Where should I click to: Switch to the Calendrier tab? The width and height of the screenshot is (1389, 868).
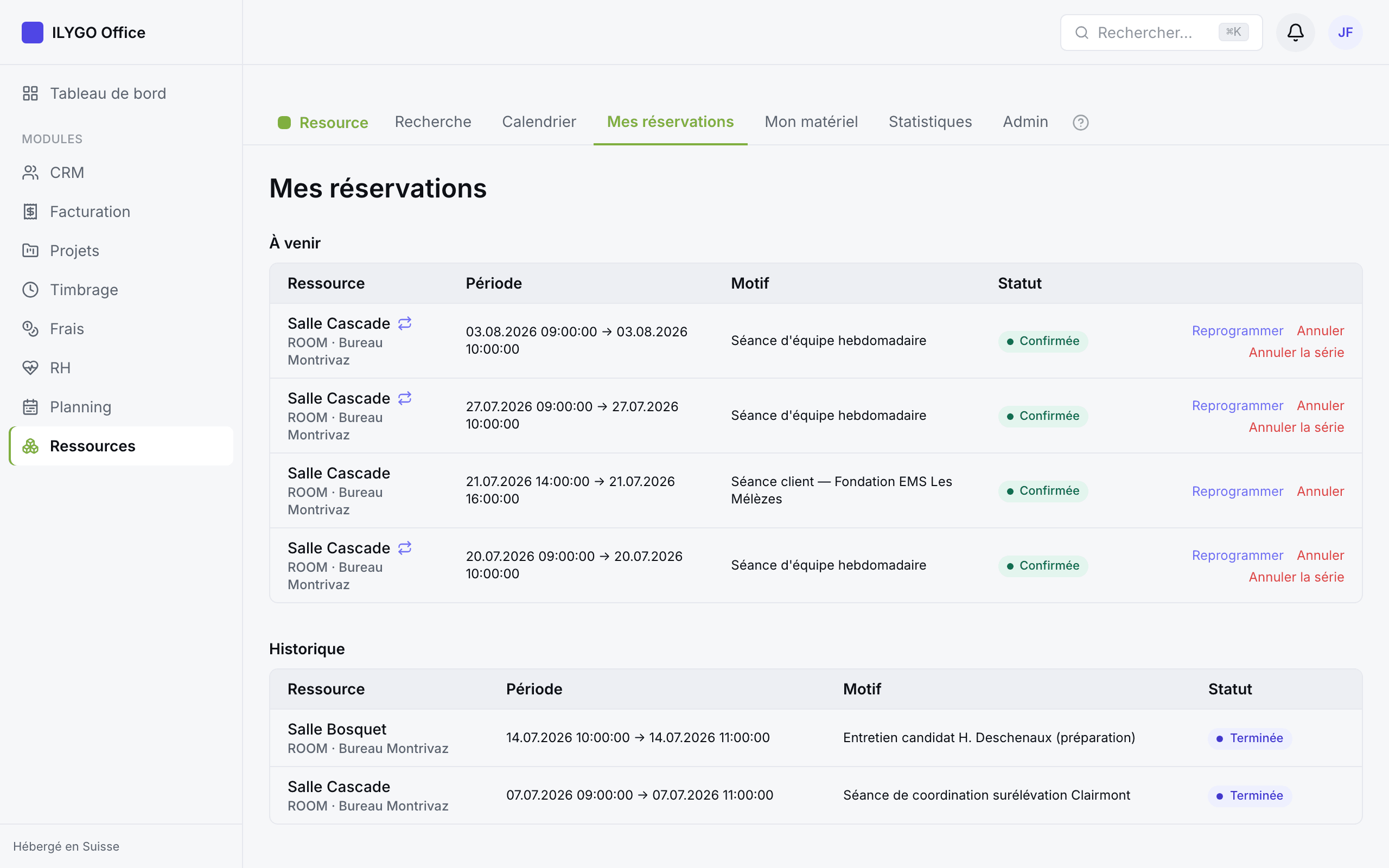coord(538,122)
